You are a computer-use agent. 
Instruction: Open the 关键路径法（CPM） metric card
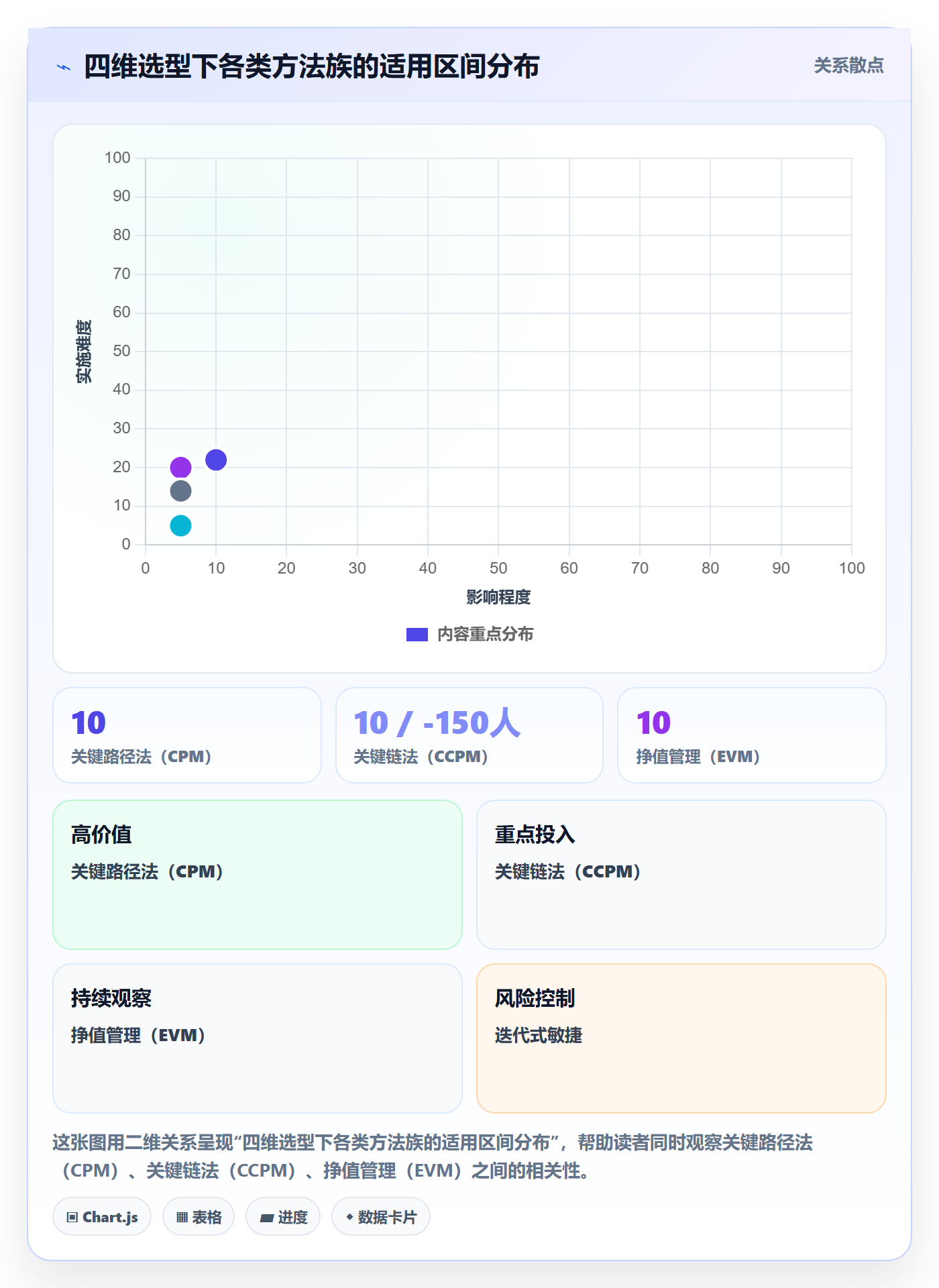187,735
